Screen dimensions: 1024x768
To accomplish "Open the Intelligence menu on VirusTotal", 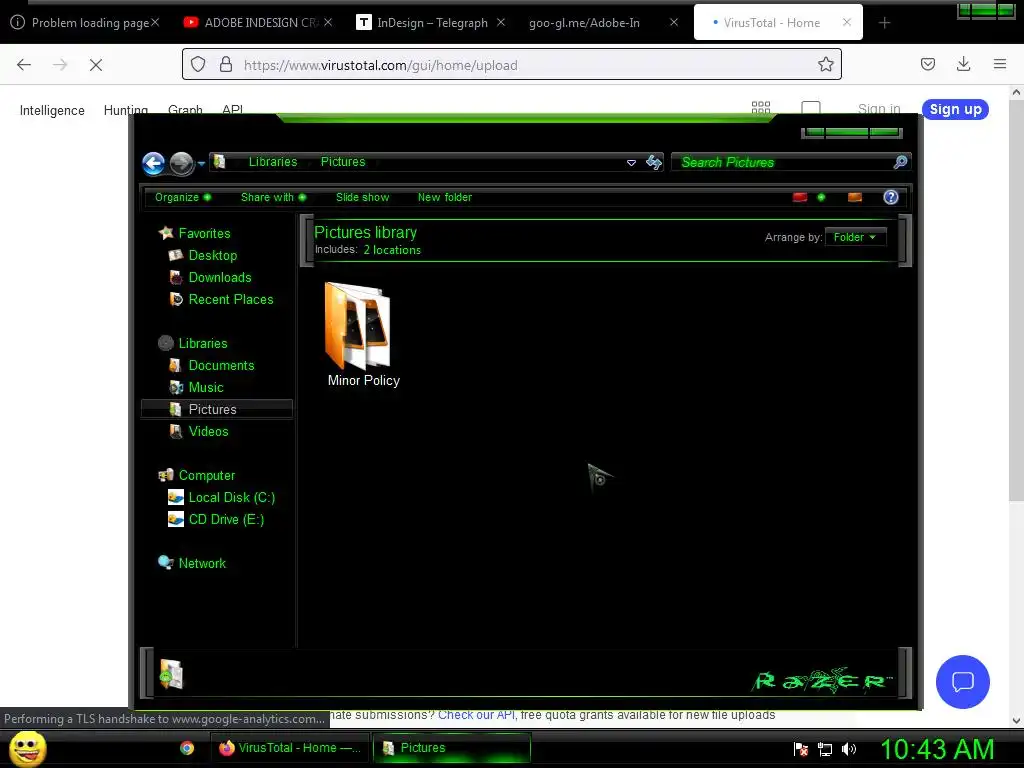I will (x=52, y=110).
